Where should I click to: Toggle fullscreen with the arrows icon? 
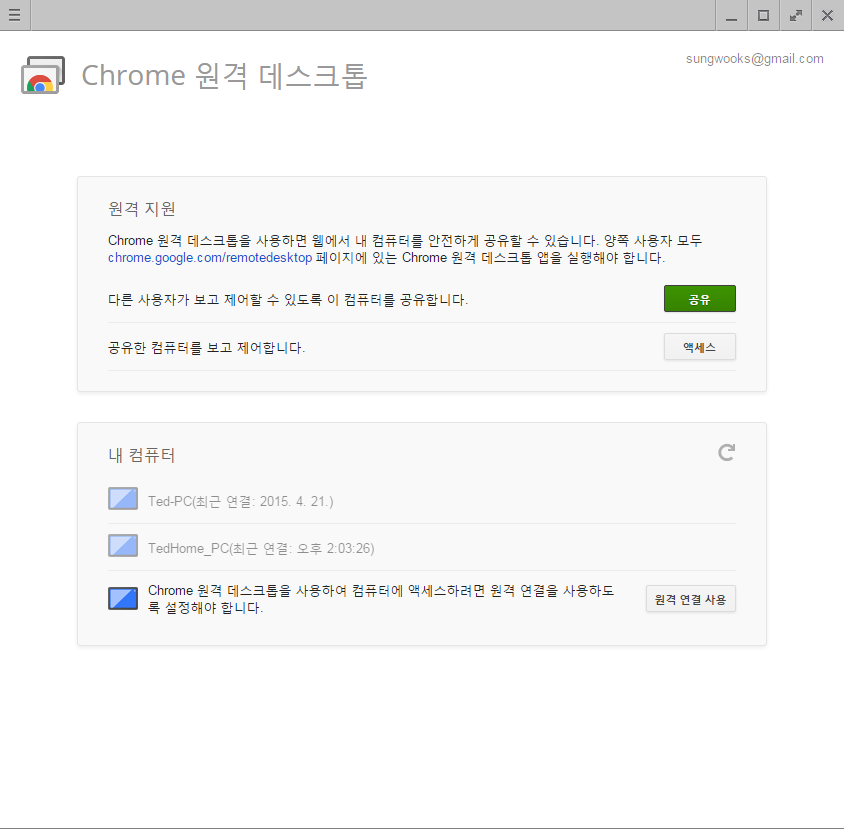pyautogui.click(x=796, y=15)
